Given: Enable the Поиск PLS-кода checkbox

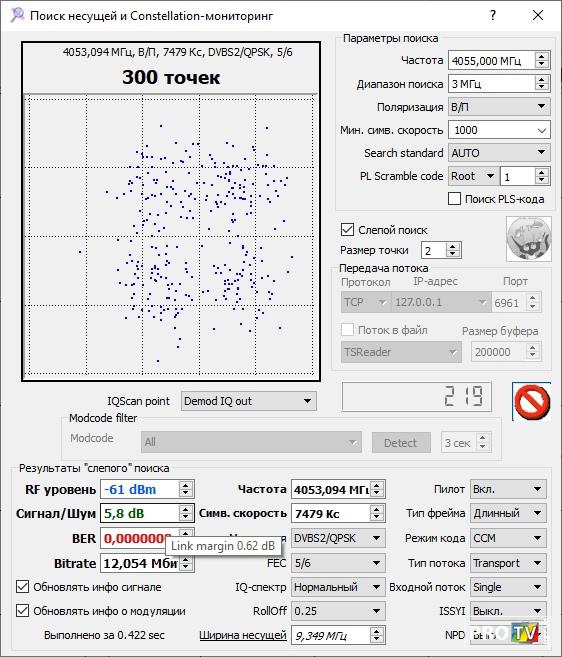Looking at the screenshot, I should point(455,199).
